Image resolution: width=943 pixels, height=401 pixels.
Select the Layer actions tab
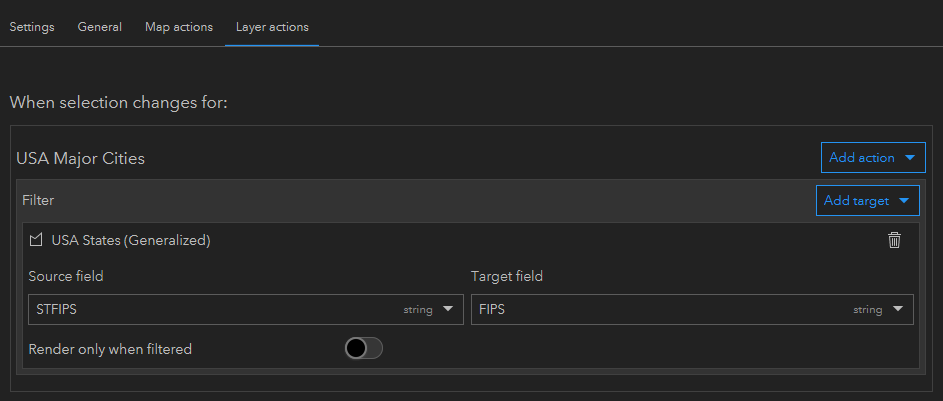pyautogui.click(x=272, y=27)
